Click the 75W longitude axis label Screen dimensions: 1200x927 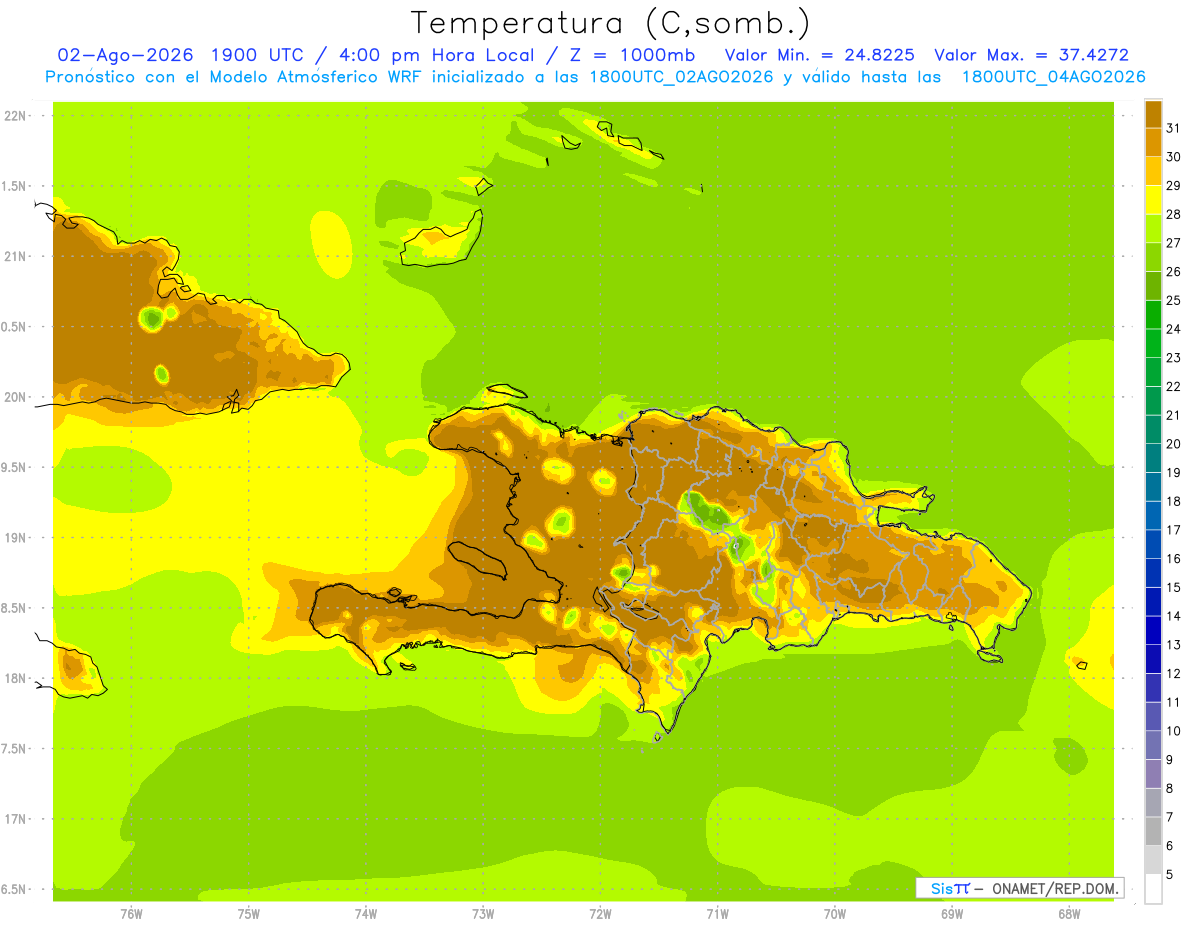249,914
